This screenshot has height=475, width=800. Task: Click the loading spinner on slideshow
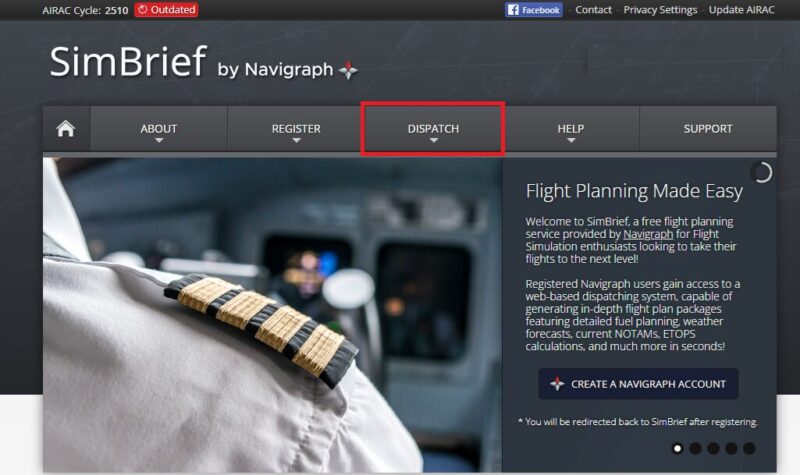pos(761,172)
